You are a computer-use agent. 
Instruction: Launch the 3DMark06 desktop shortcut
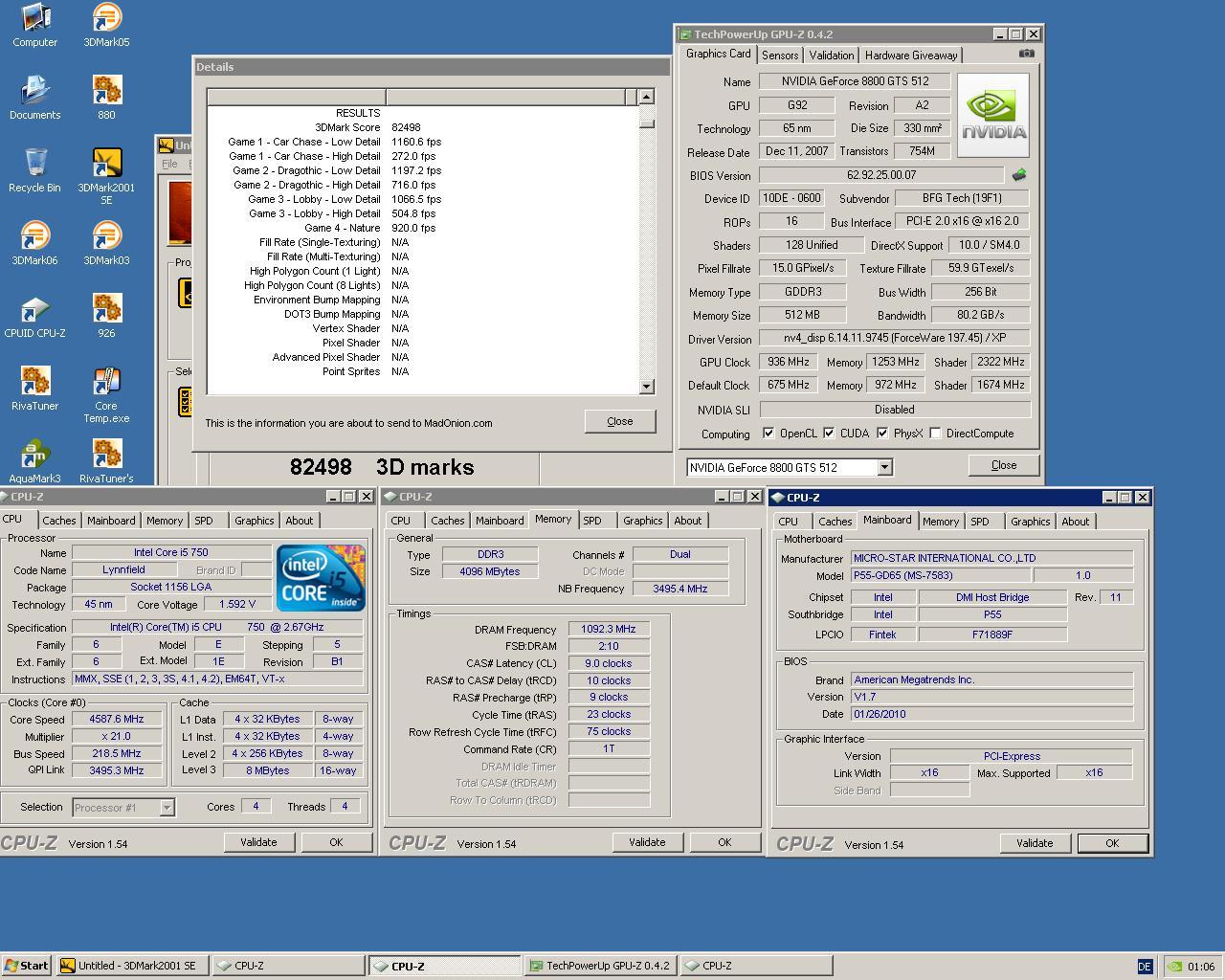34,244
